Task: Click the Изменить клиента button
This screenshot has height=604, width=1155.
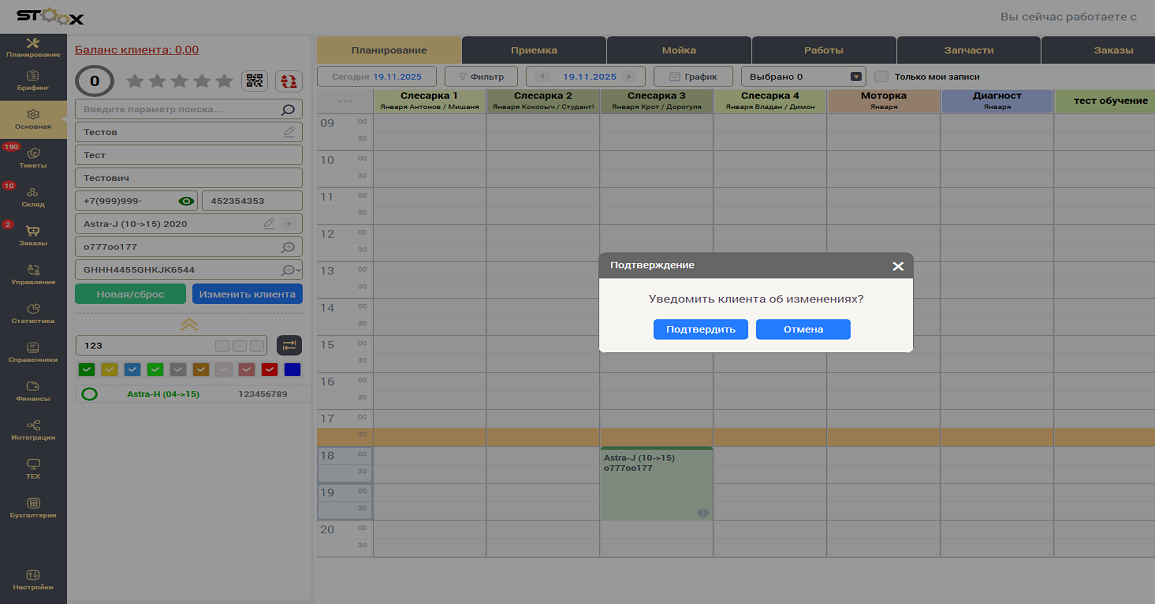Action: (x=248, y=294)
